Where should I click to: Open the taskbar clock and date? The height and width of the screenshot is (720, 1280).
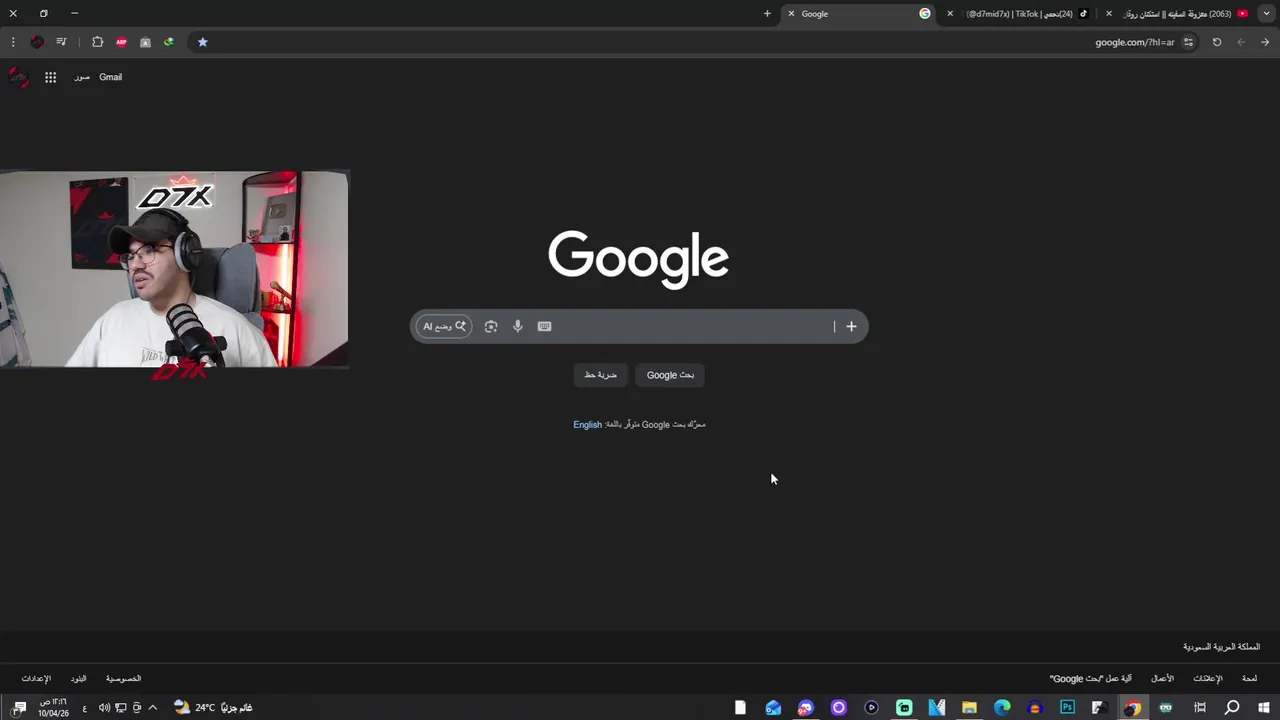coord(53,708)
